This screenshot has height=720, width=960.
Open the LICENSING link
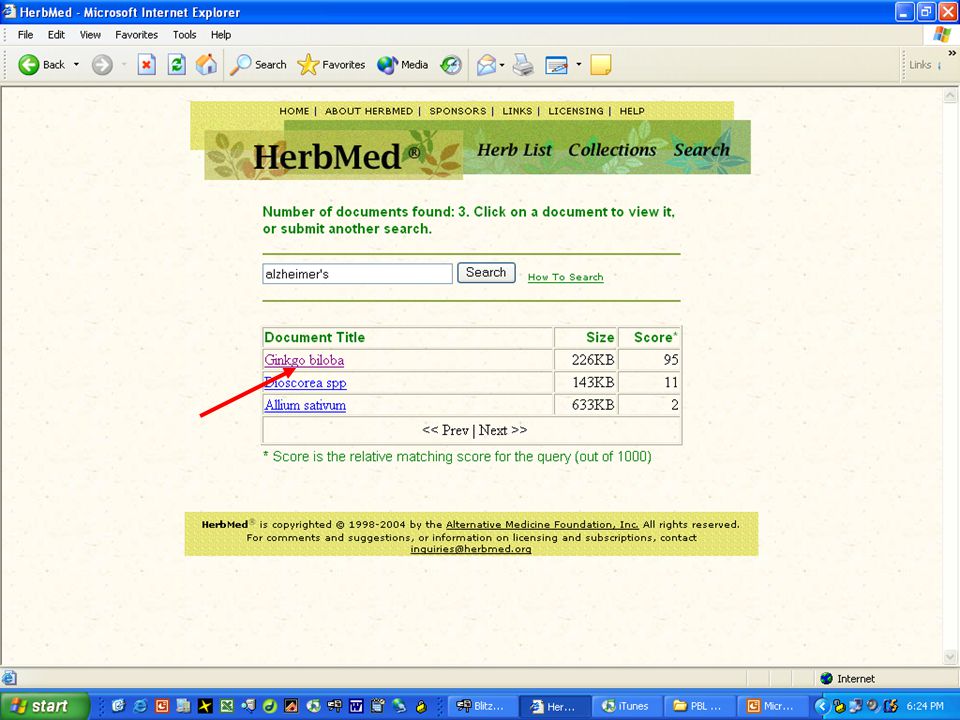(576, 111)
